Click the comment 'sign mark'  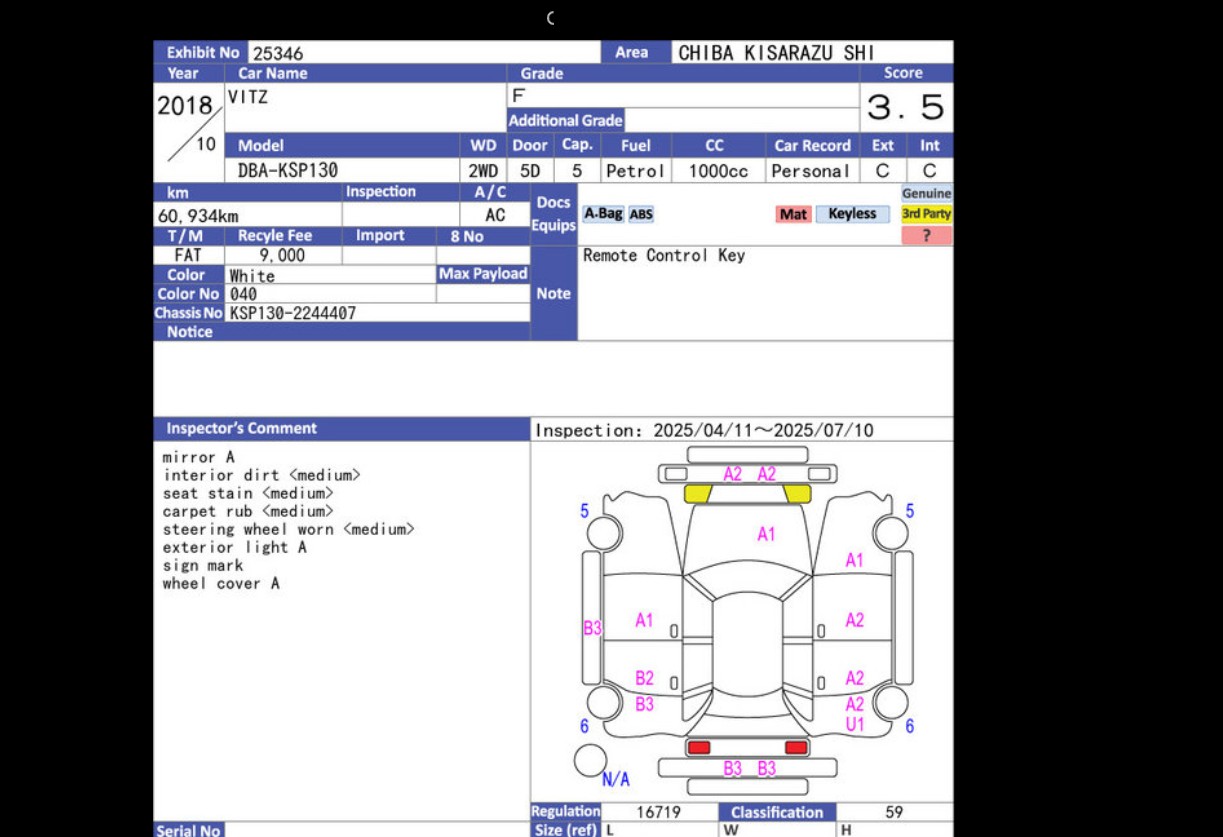(203, 565)
